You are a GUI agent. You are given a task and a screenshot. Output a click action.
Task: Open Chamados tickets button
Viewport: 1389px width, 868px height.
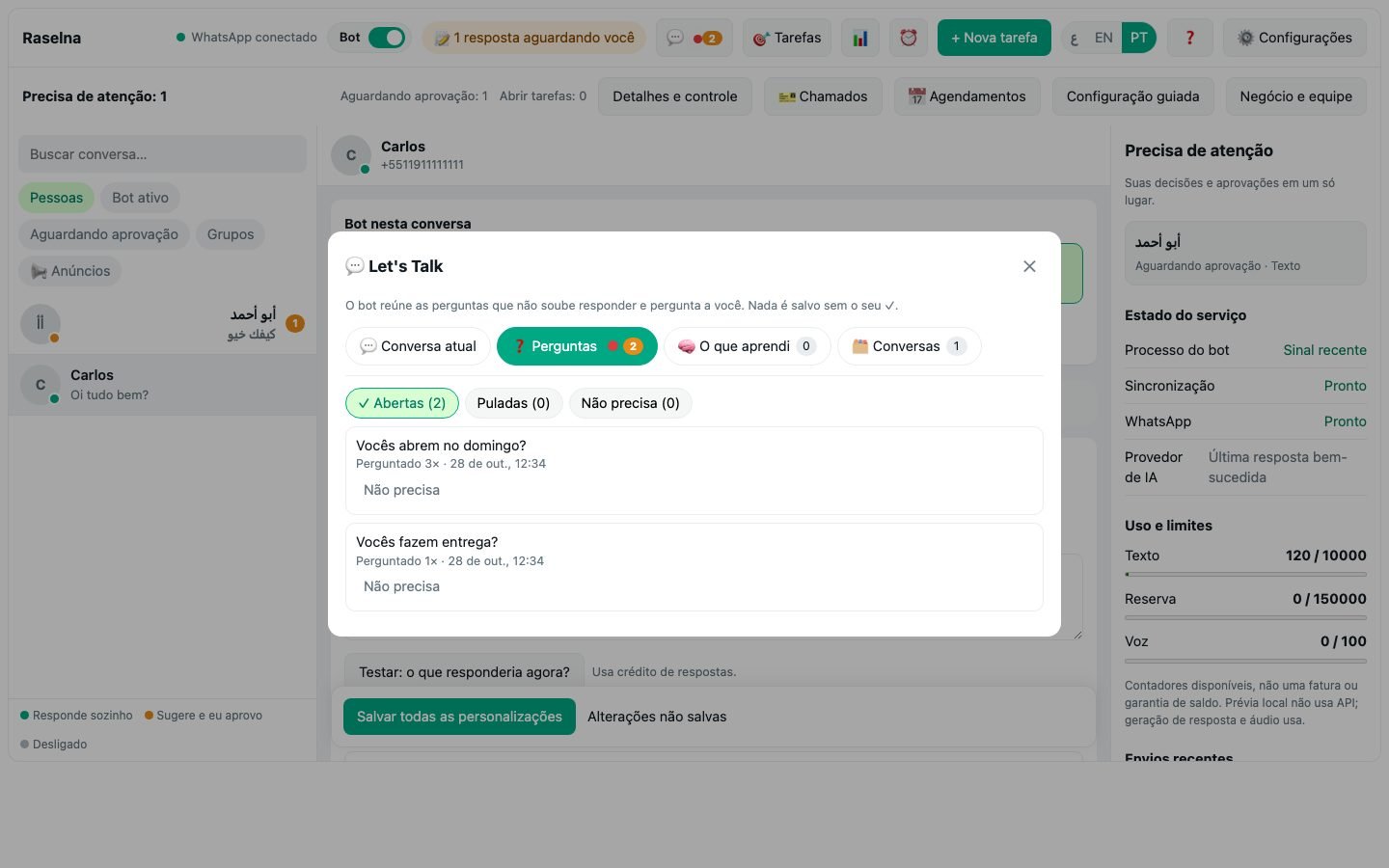tap(823, 96)
